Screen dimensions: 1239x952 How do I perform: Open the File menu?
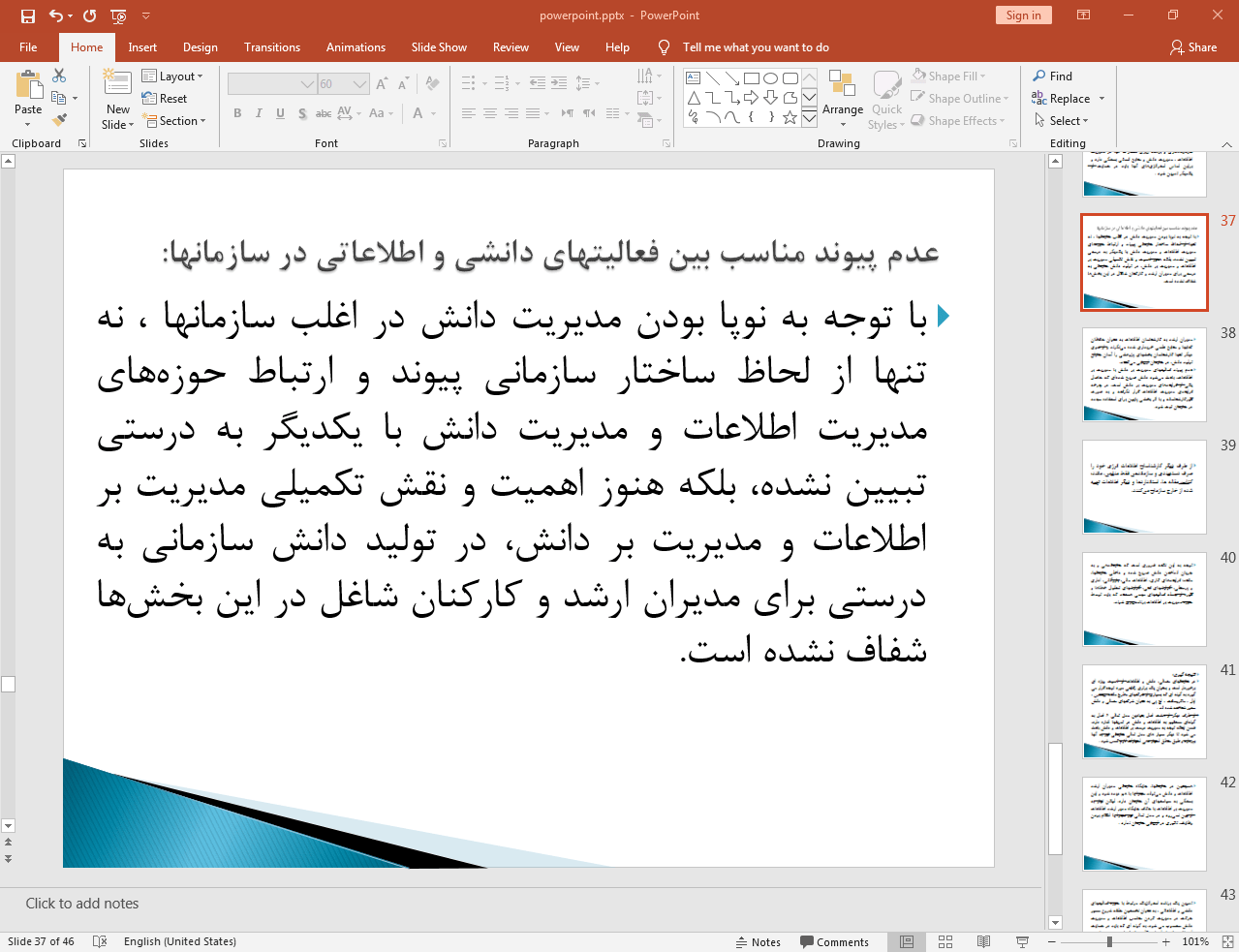[x=28, y=46]
